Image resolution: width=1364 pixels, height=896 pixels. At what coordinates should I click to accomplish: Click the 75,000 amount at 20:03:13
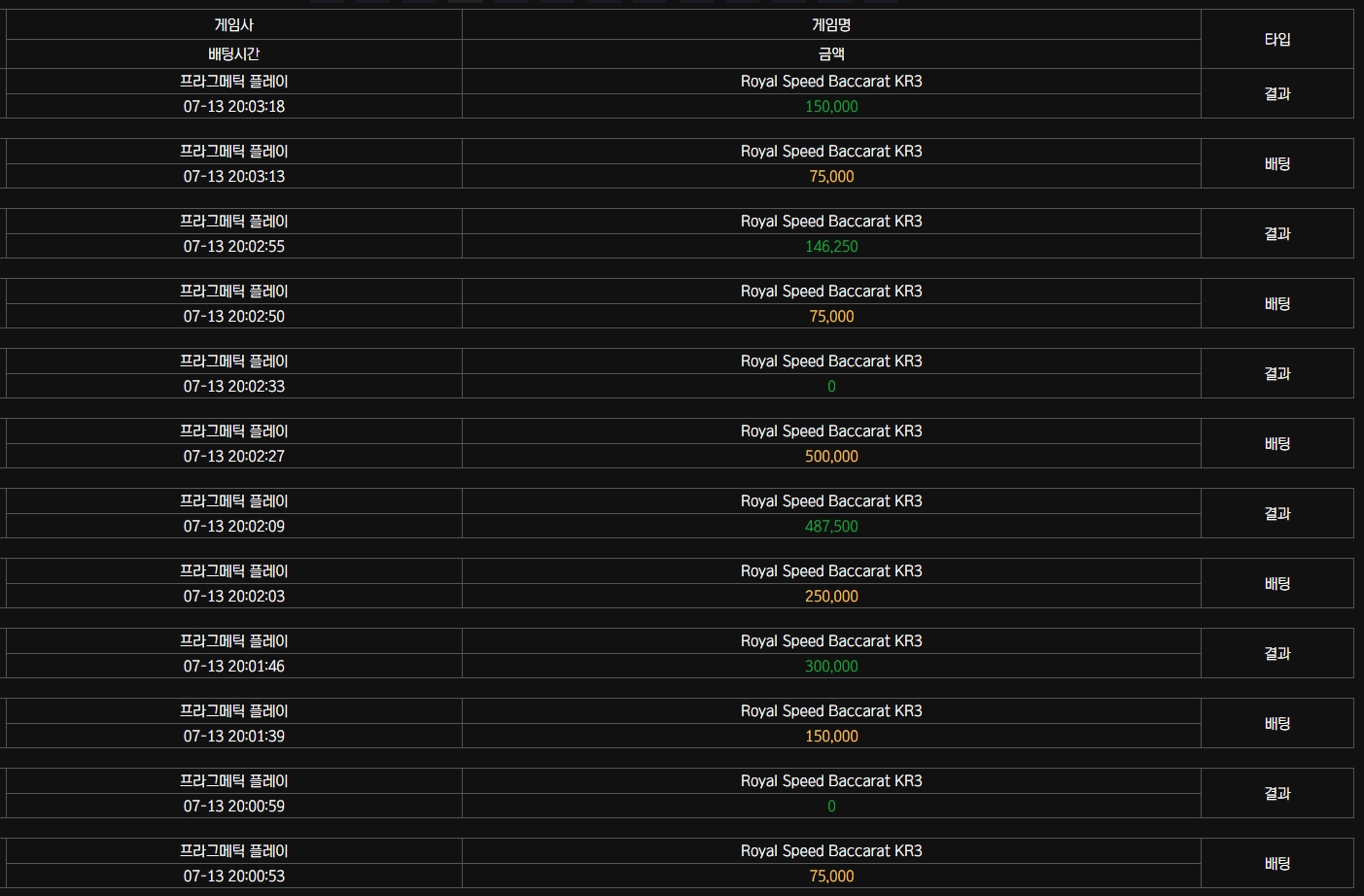(x=831, y=177)
